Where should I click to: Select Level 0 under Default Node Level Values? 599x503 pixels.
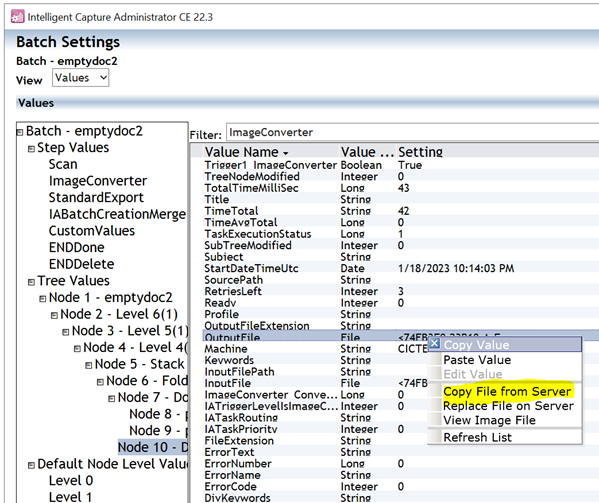tap(71, 480)
